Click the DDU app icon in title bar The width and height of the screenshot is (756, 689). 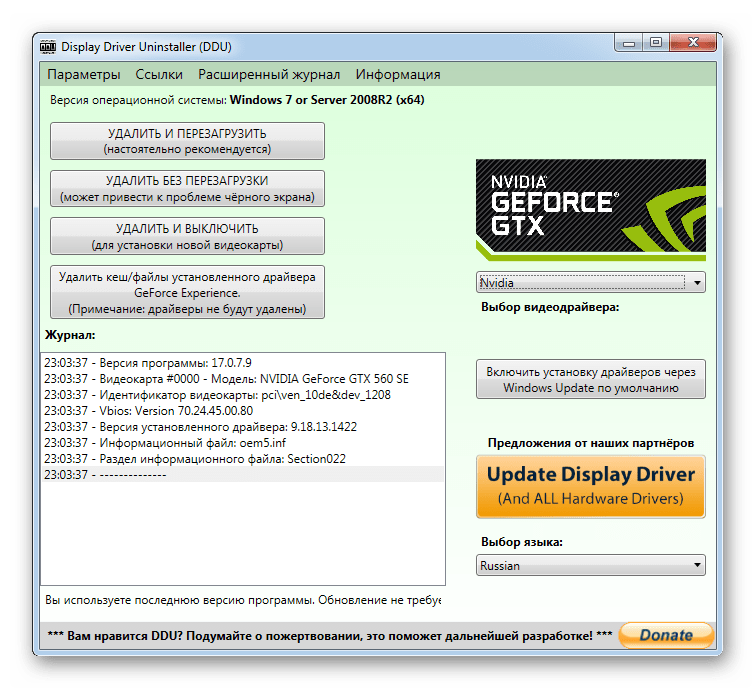(x=48, y=46)
